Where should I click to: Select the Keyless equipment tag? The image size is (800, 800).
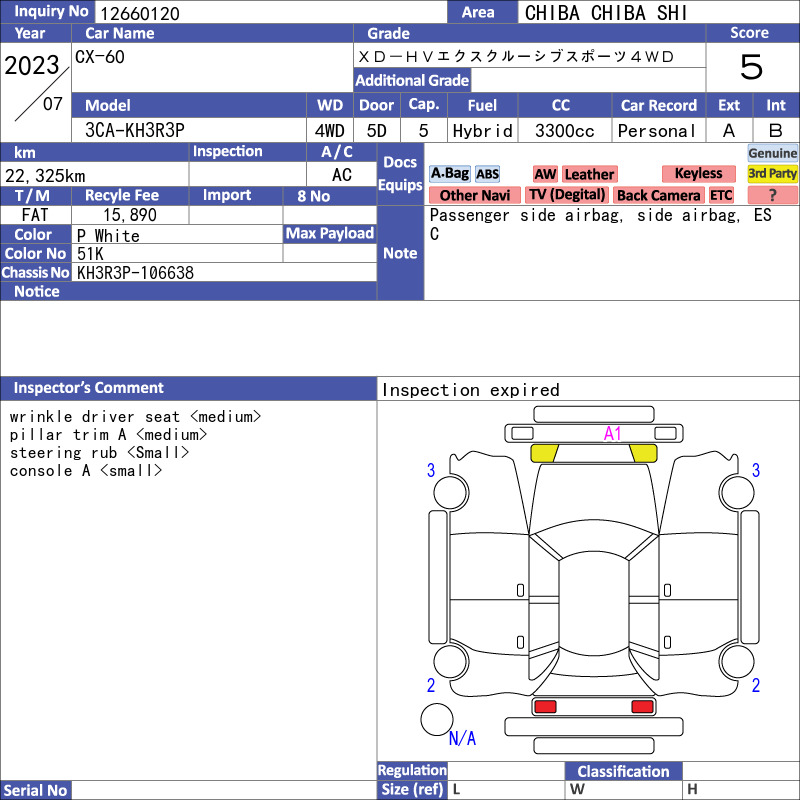pyautogui.click(x=698, y=173)
